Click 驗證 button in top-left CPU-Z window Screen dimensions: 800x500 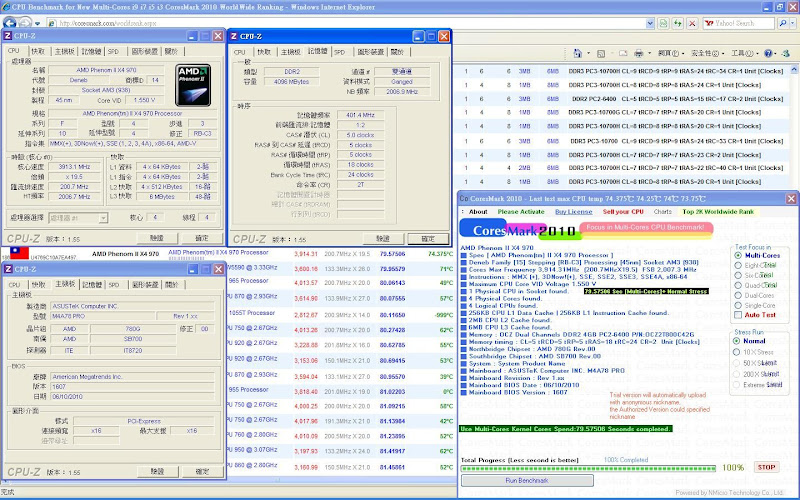(157, 238)
